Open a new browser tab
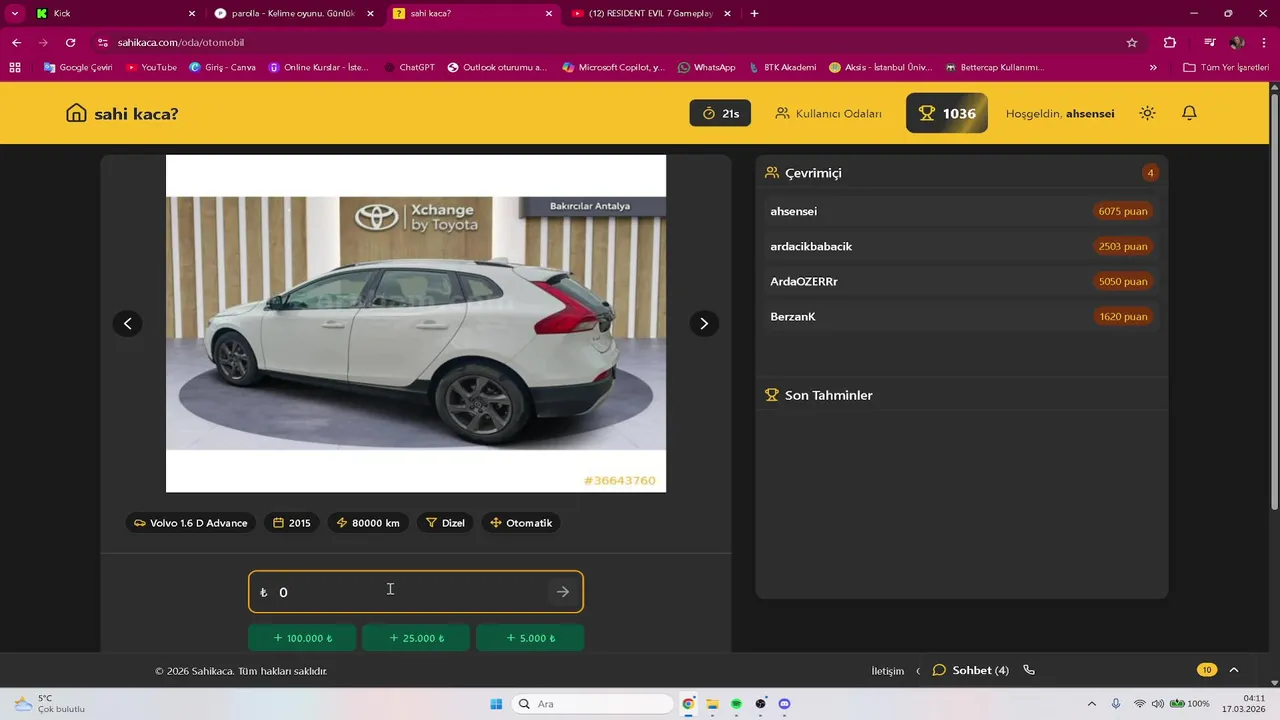 click(754, 14)
